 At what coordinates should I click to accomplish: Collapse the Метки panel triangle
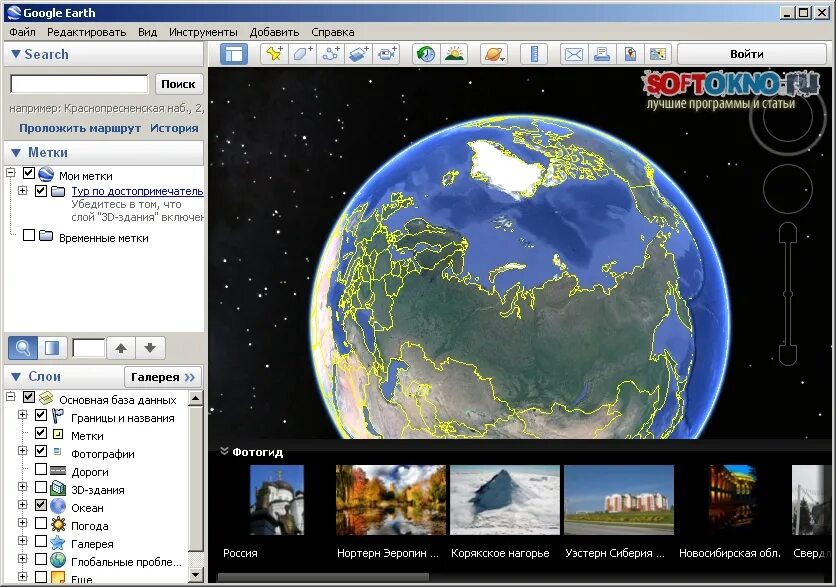coord(16,153)
